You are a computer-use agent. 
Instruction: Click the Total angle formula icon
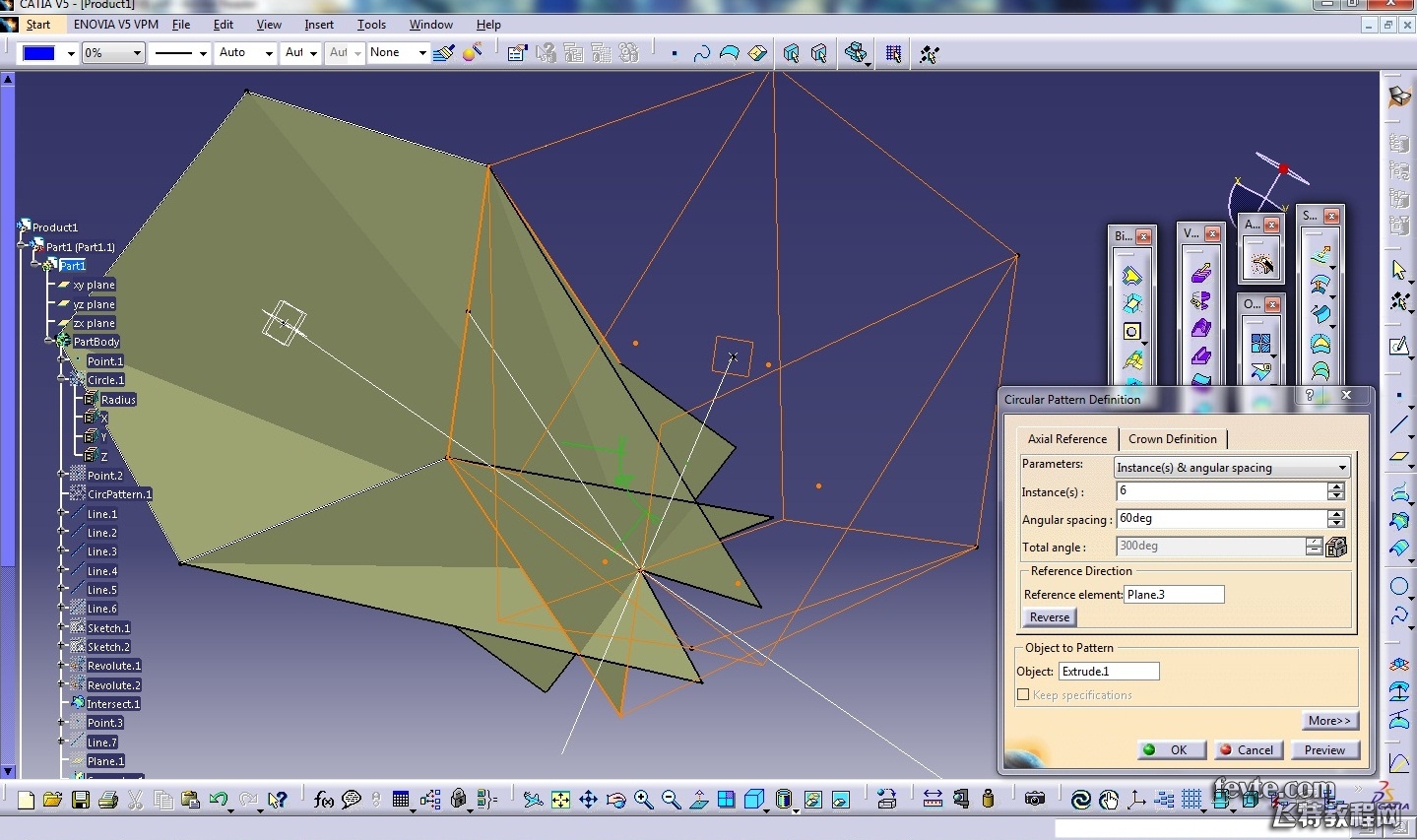(x=1336, y=547)
